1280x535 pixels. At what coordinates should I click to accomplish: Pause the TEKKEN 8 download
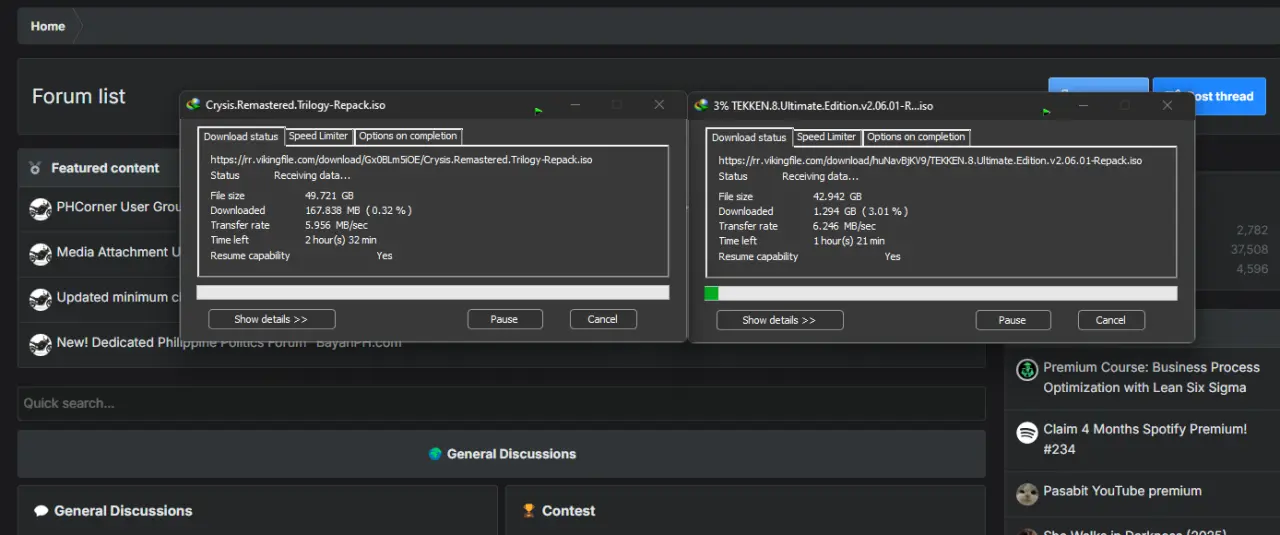tap(1013, 320)
